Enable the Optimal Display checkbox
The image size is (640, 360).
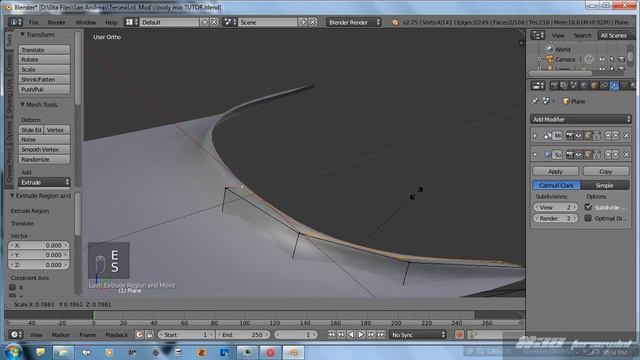point(588,218)
